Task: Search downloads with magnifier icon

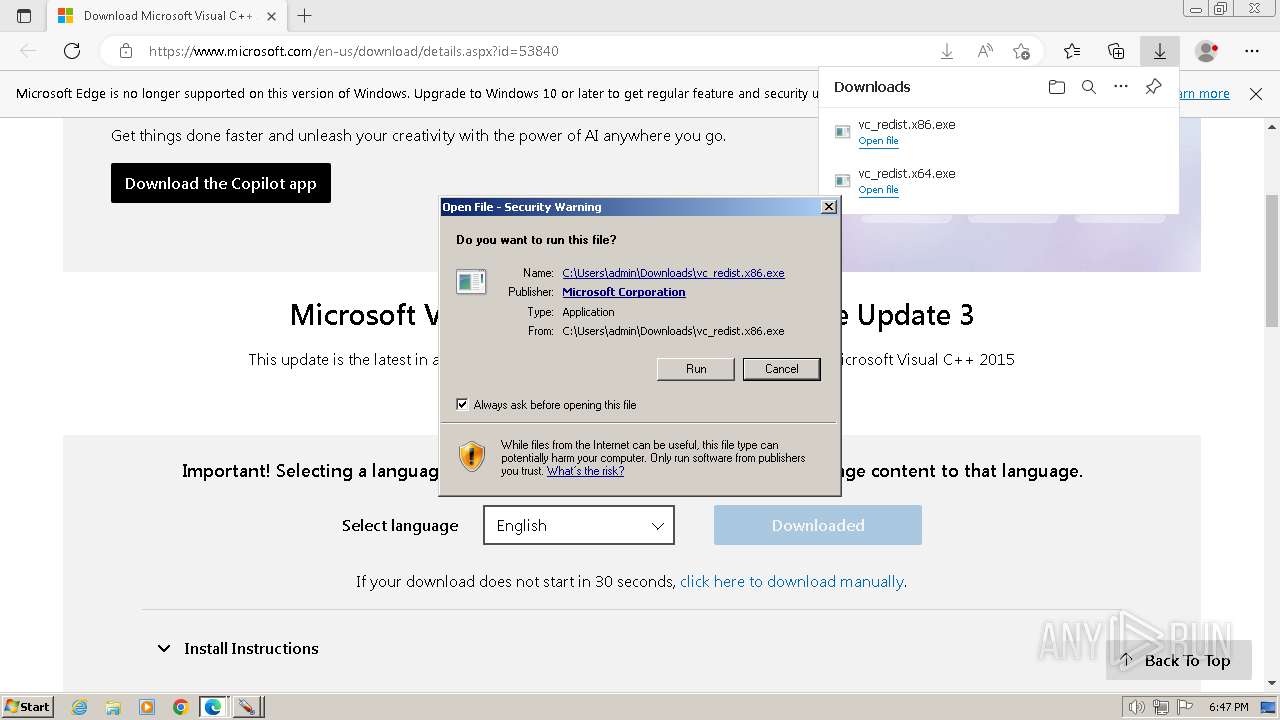Action: pyautogui.click(x=1089, y=87)
